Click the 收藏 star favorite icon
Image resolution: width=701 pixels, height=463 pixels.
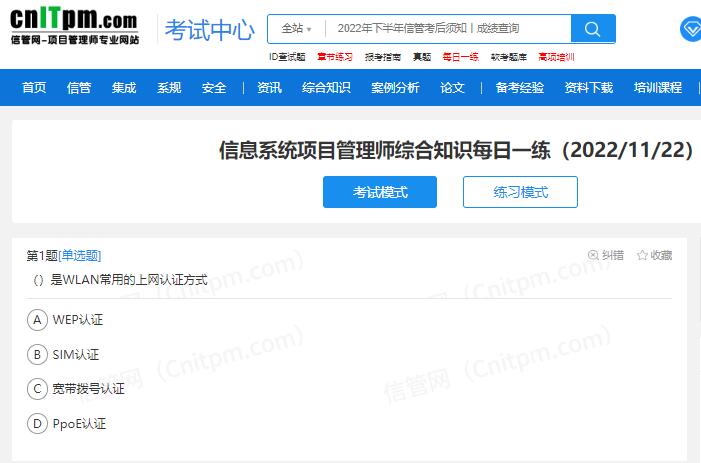tap(642, 255)
